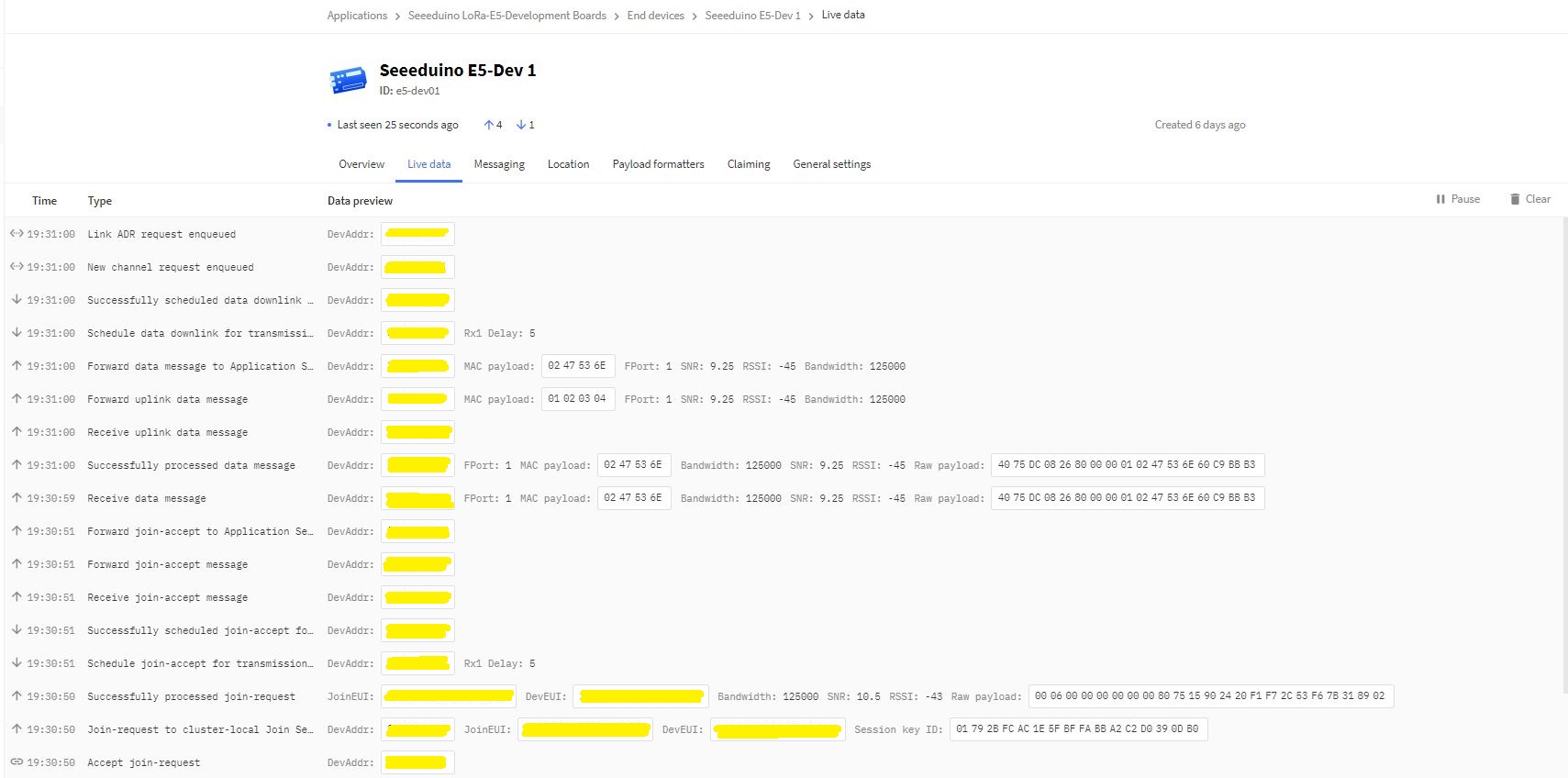This screenshot has width=1568, height=778.
Task: Click the Accept join-request link icon
Action: tap(17, 762)
